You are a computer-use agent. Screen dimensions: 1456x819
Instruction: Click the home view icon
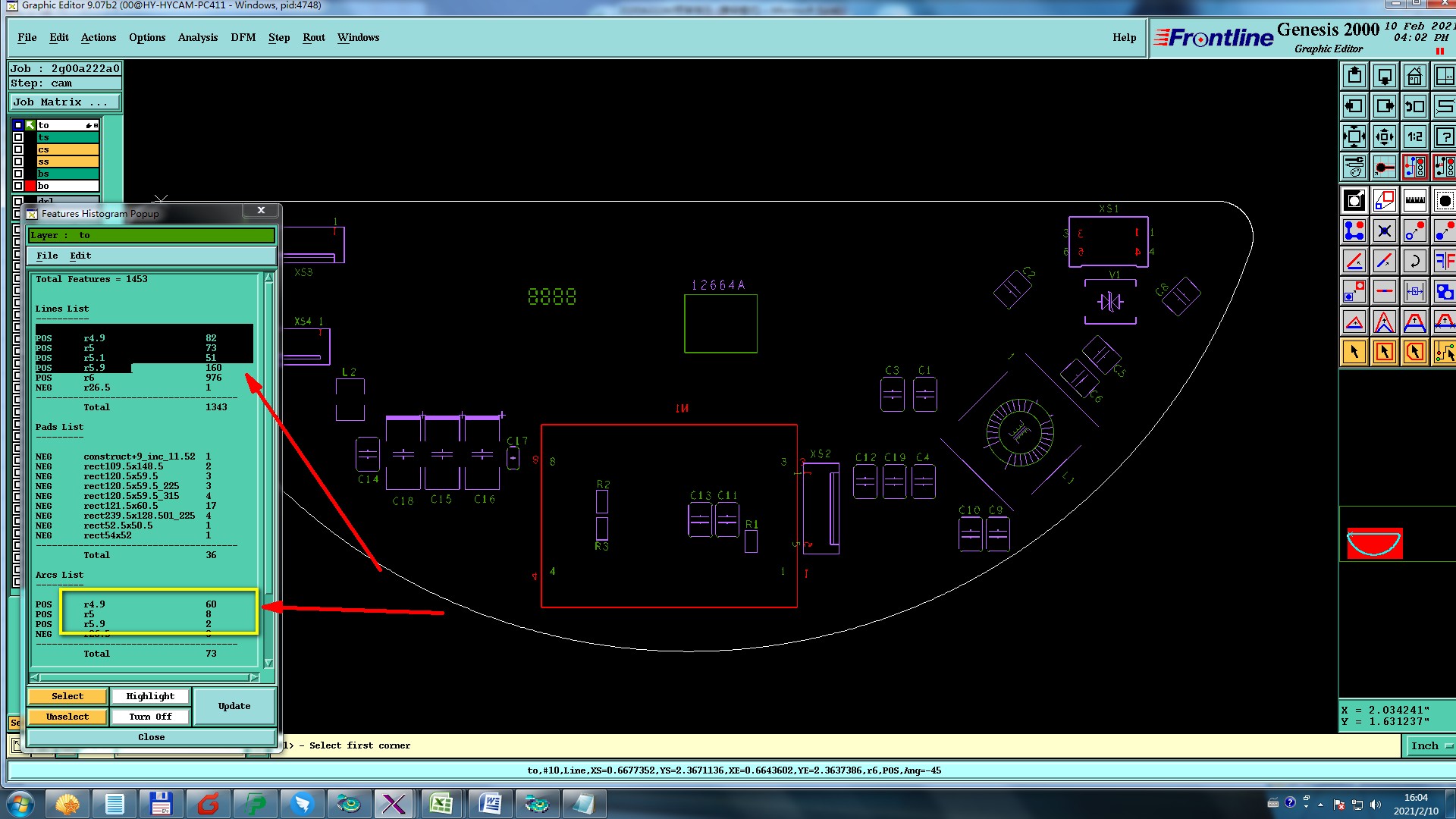click(1415, 76)
